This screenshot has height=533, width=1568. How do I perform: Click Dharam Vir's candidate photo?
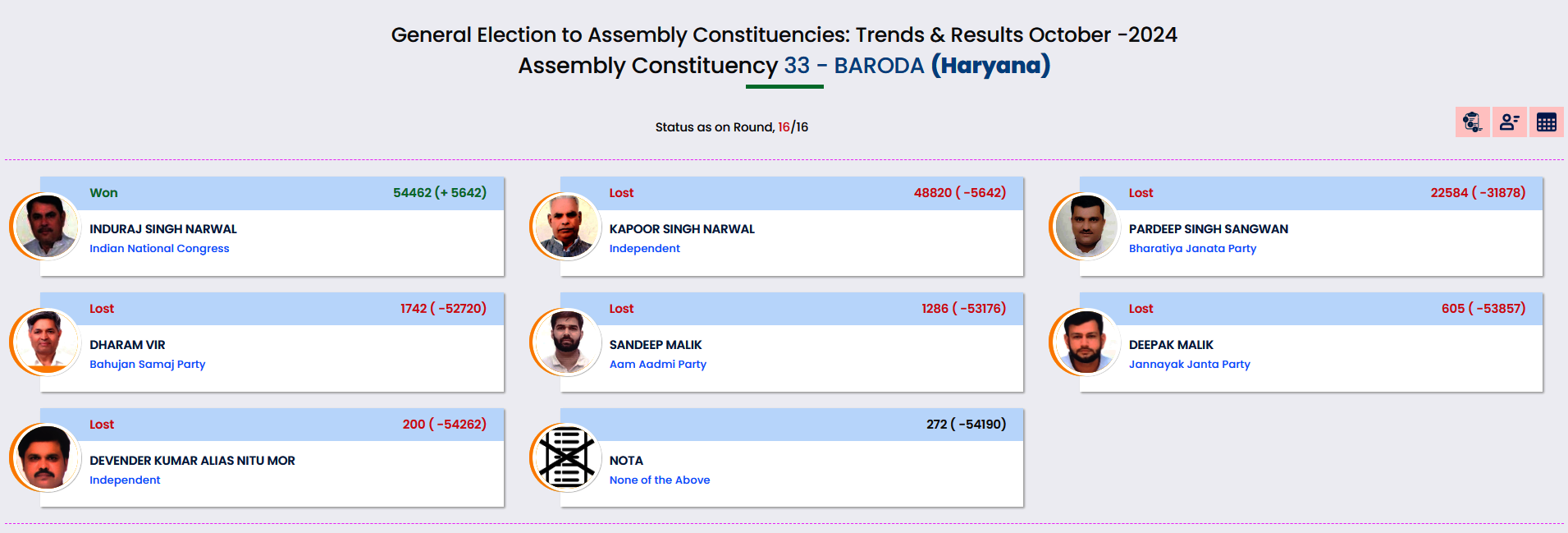point(46,342)
